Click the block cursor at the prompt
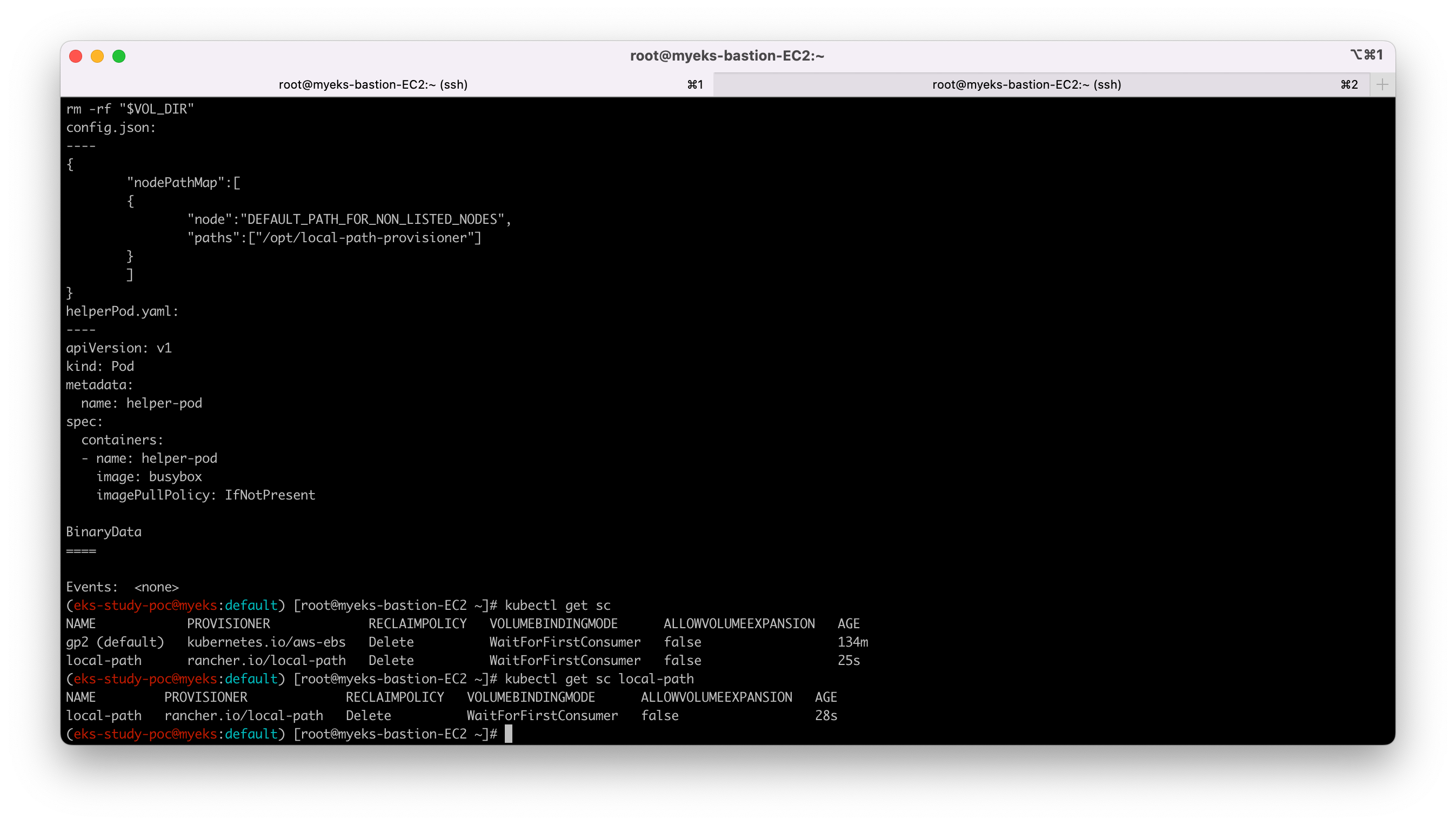Viewport: 1456px width, 825px height. [508, 734]
